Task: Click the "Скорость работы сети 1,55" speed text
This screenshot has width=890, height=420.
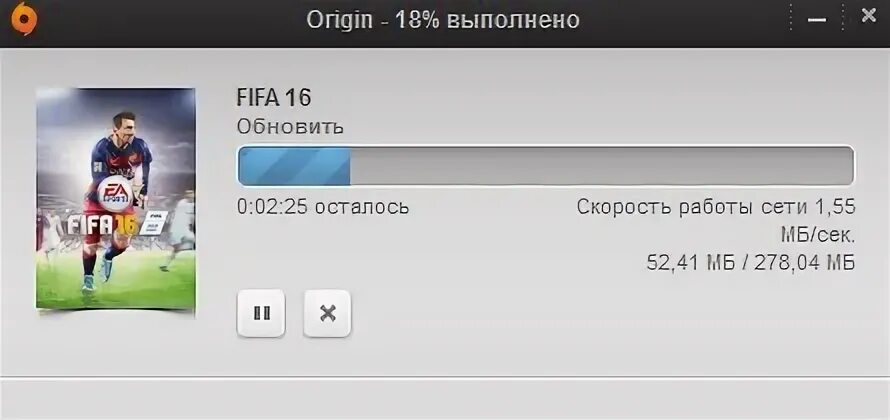Action: pyautogui.click(x=716, y=207)
